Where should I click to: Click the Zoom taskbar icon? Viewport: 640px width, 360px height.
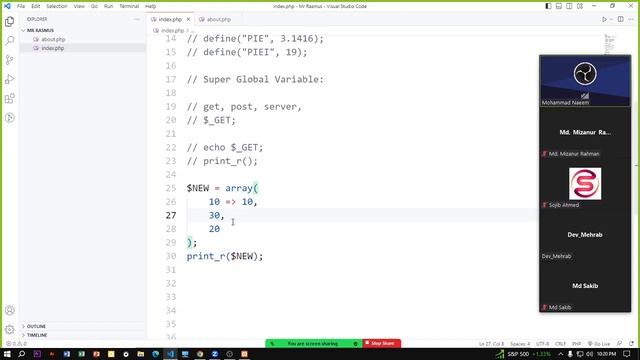click(x=215, y=354)
